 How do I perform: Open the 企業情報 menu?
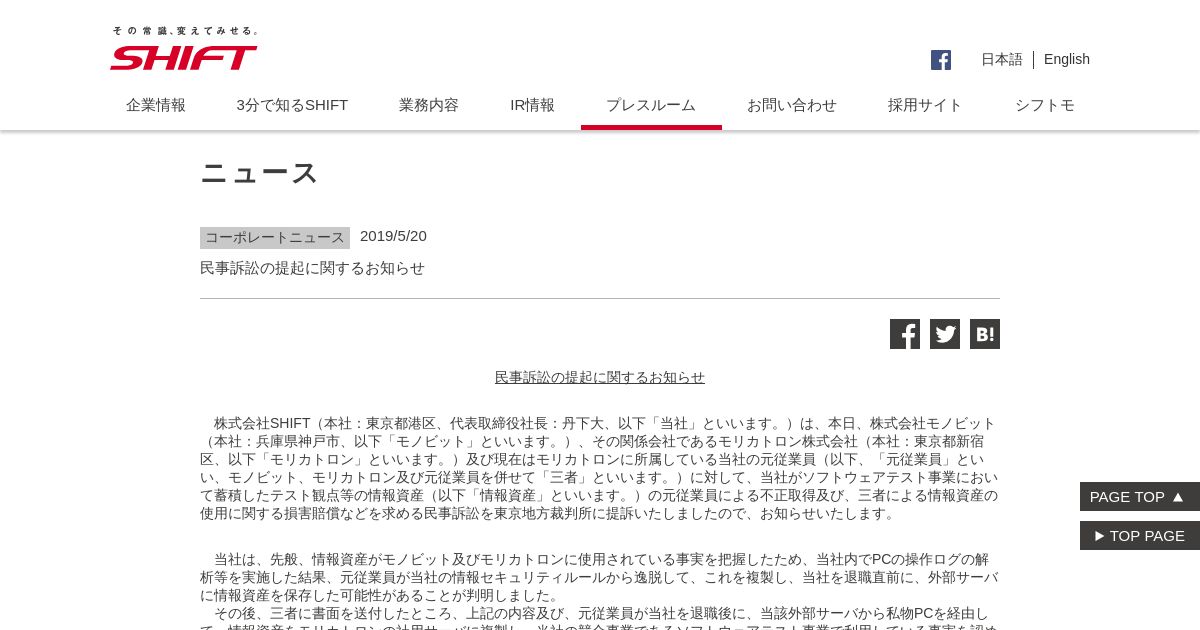pos(156,105)
